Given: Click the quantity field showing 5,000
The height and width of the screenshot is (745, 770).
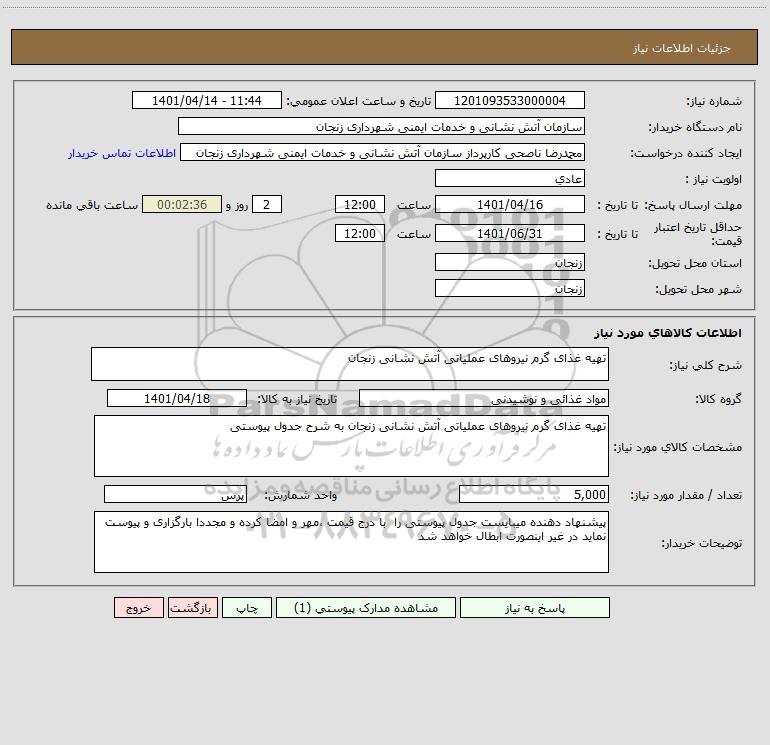Looking at the screenshot, I should (534, 495).
